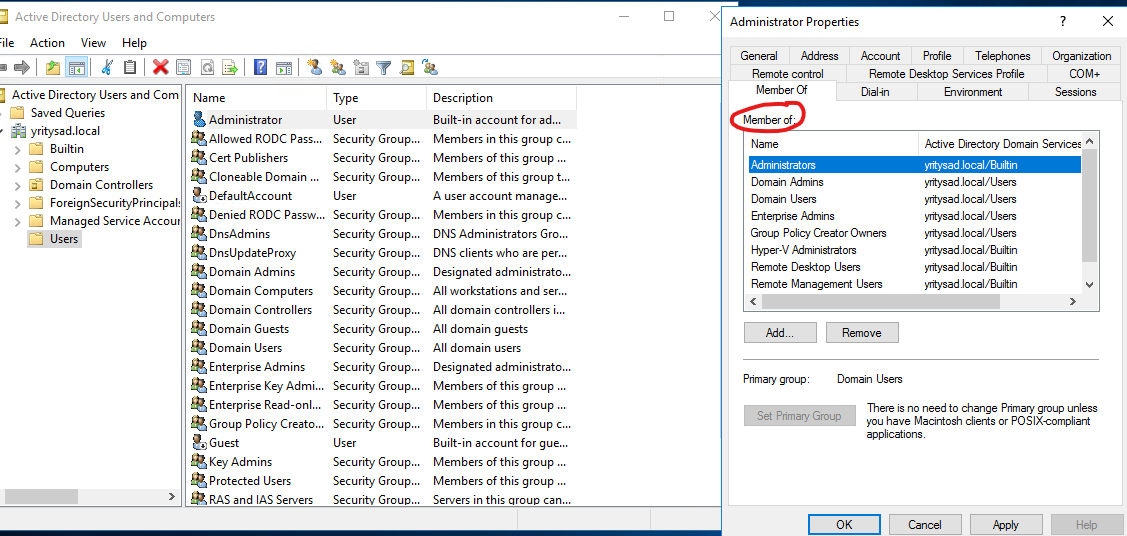1127x536 pixels.
Task: Click the Remove button
Action: coord(862,333)
